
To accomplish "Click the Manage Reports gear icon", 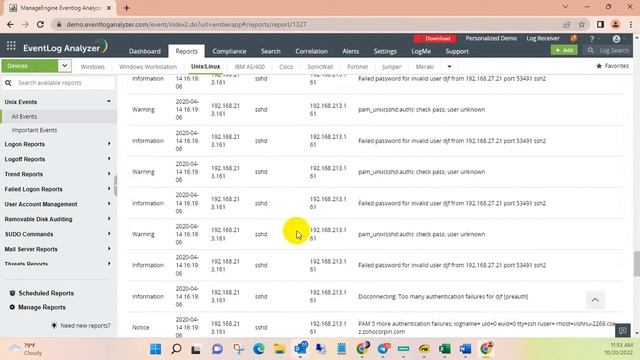I will (x=12, y=307).
